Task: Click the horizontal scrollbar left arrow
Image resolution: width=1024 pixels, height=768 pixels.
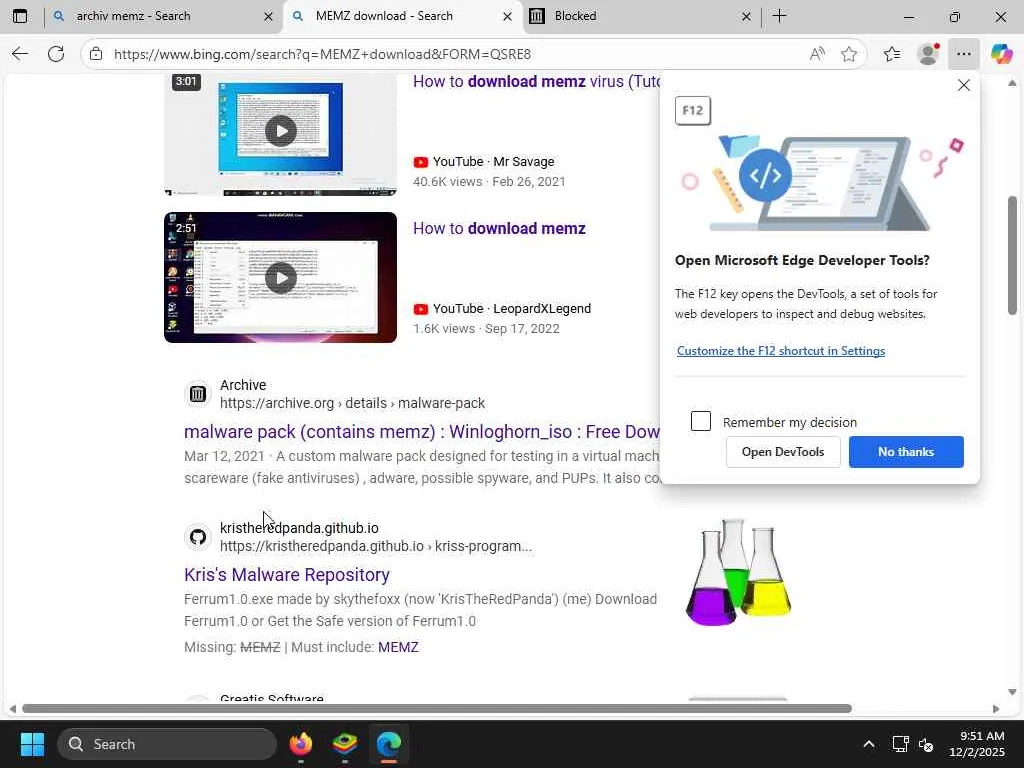Action: click(x=12, y=709)
